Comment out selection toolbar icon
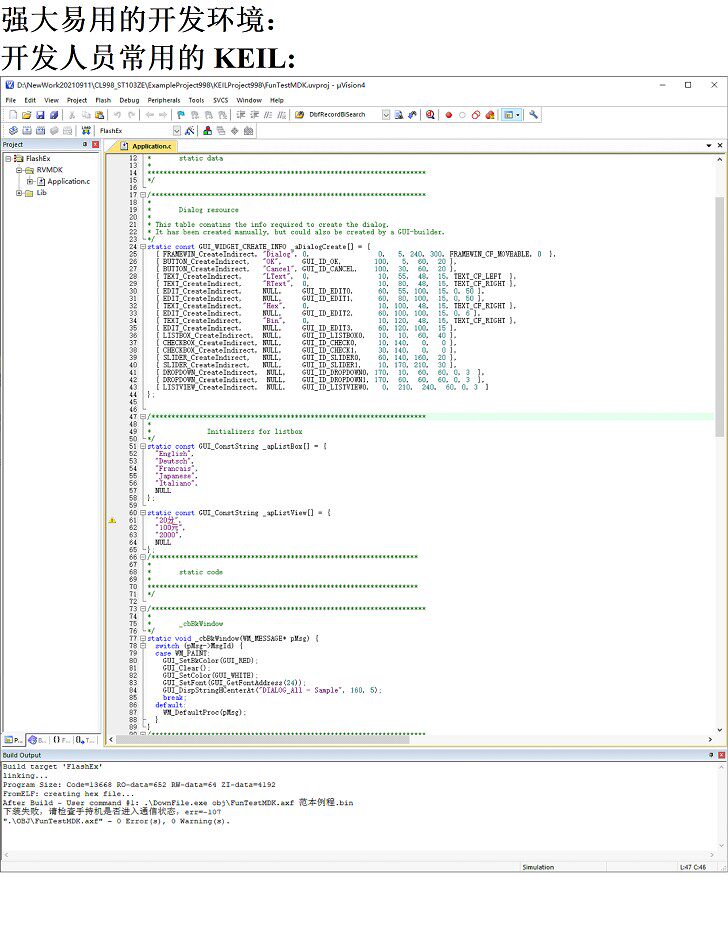 click(268, 115)
